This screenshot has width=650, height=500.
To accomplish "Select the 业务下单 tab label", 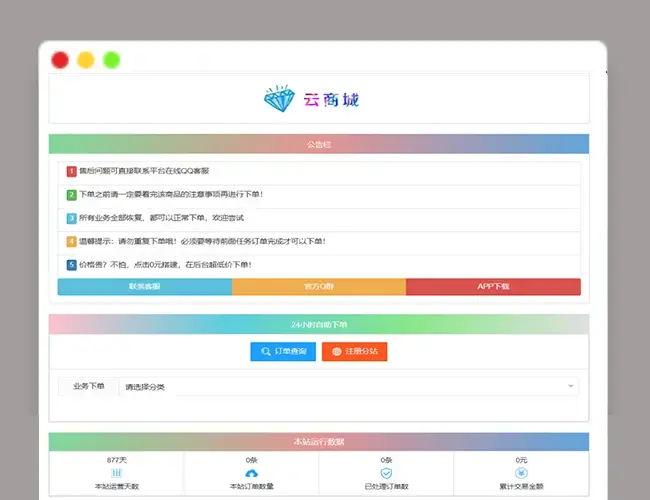I will point(87,386).
